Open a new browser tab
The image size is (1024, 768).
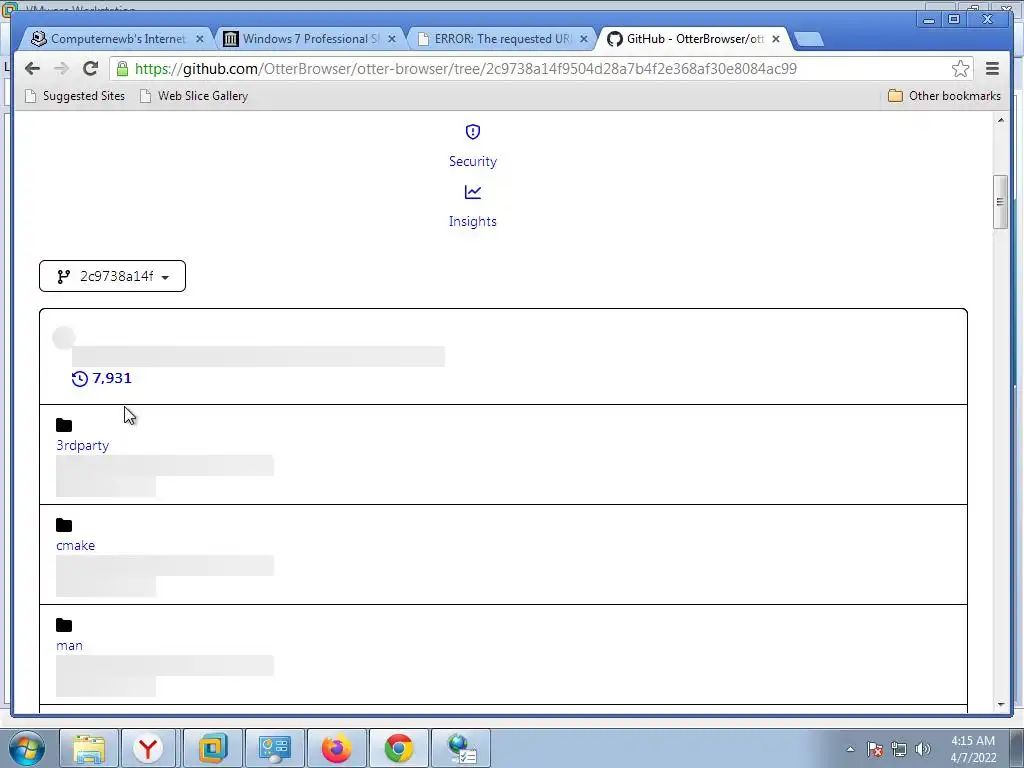click(809, 40)
